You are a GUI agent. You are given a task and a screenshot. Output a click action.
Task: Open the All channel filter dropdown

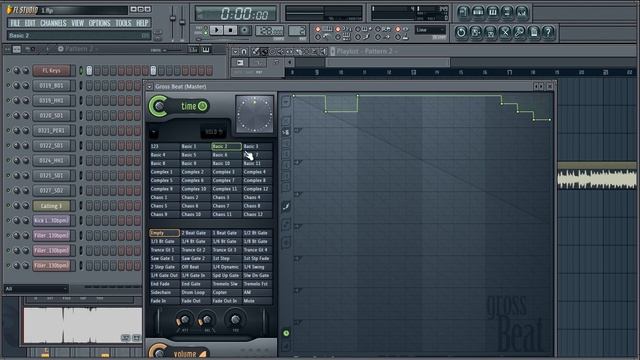coord(36,289)
